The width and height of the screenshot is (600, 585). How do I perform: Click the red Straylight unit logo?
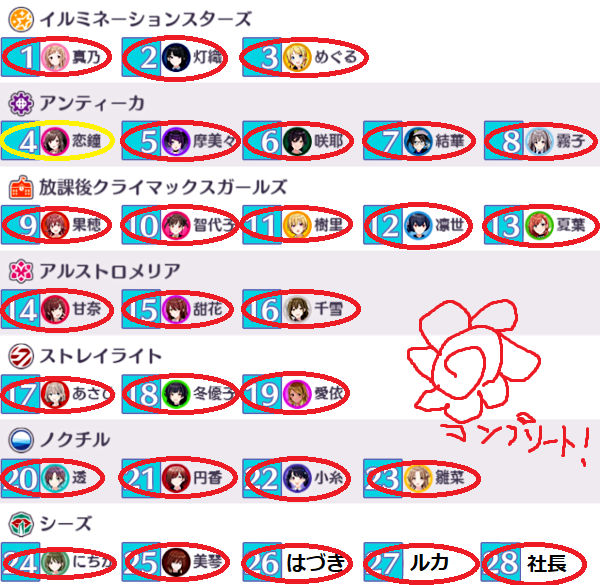click(21, 356)
